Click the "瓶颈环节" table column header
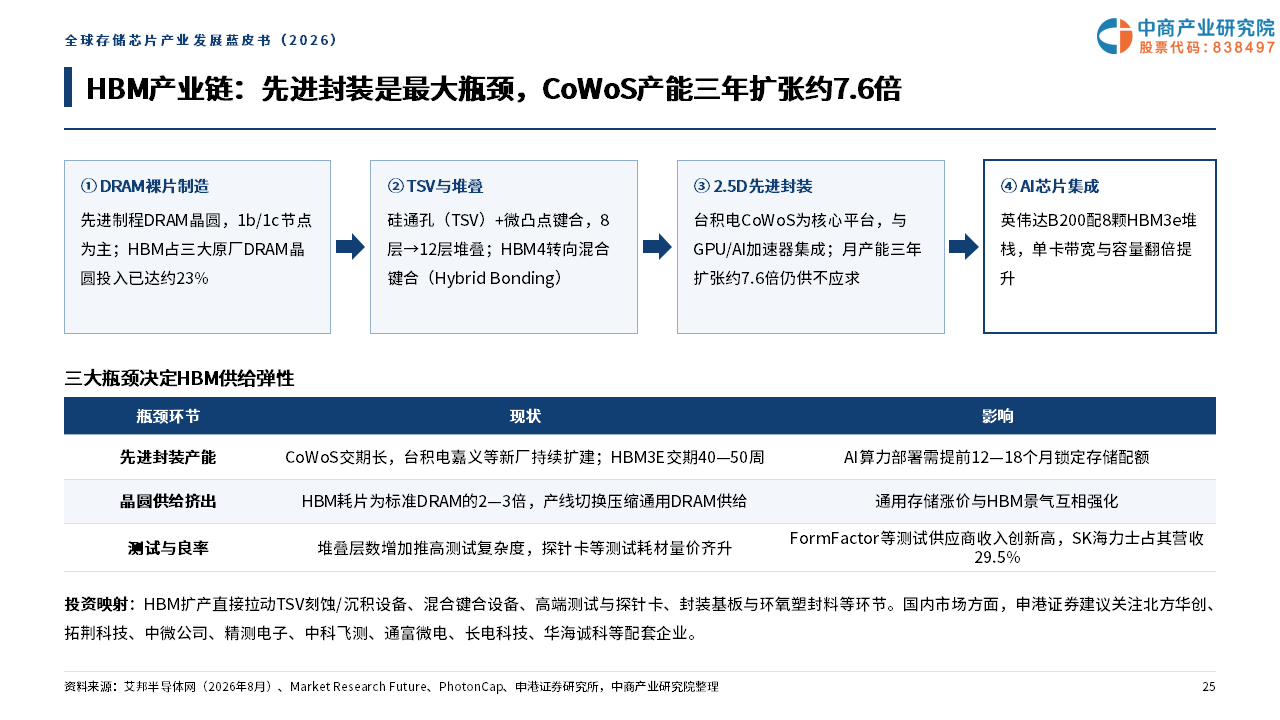 point(168,416)
